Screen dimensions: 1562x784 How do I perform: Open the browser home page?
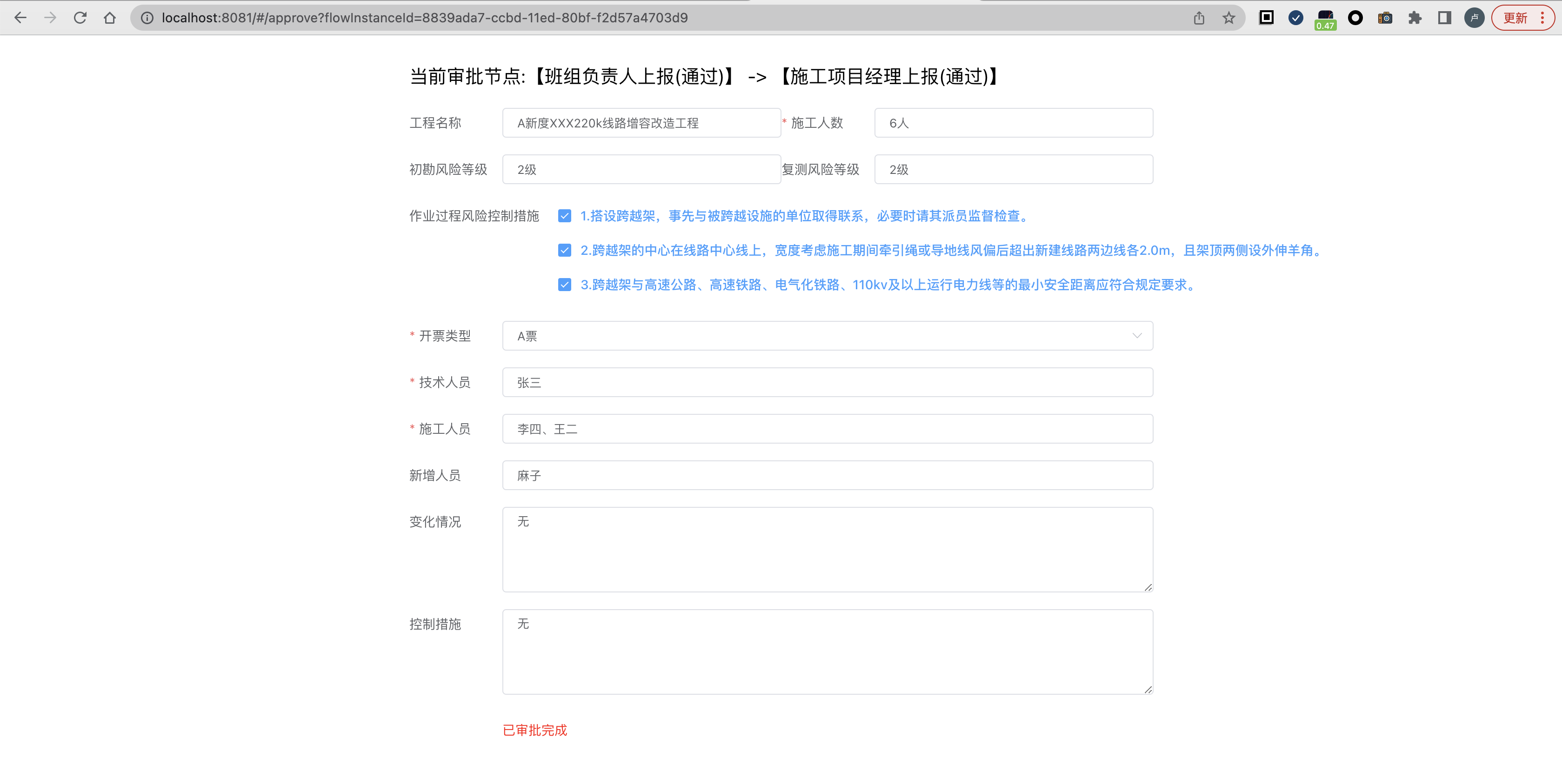[110, 18]
